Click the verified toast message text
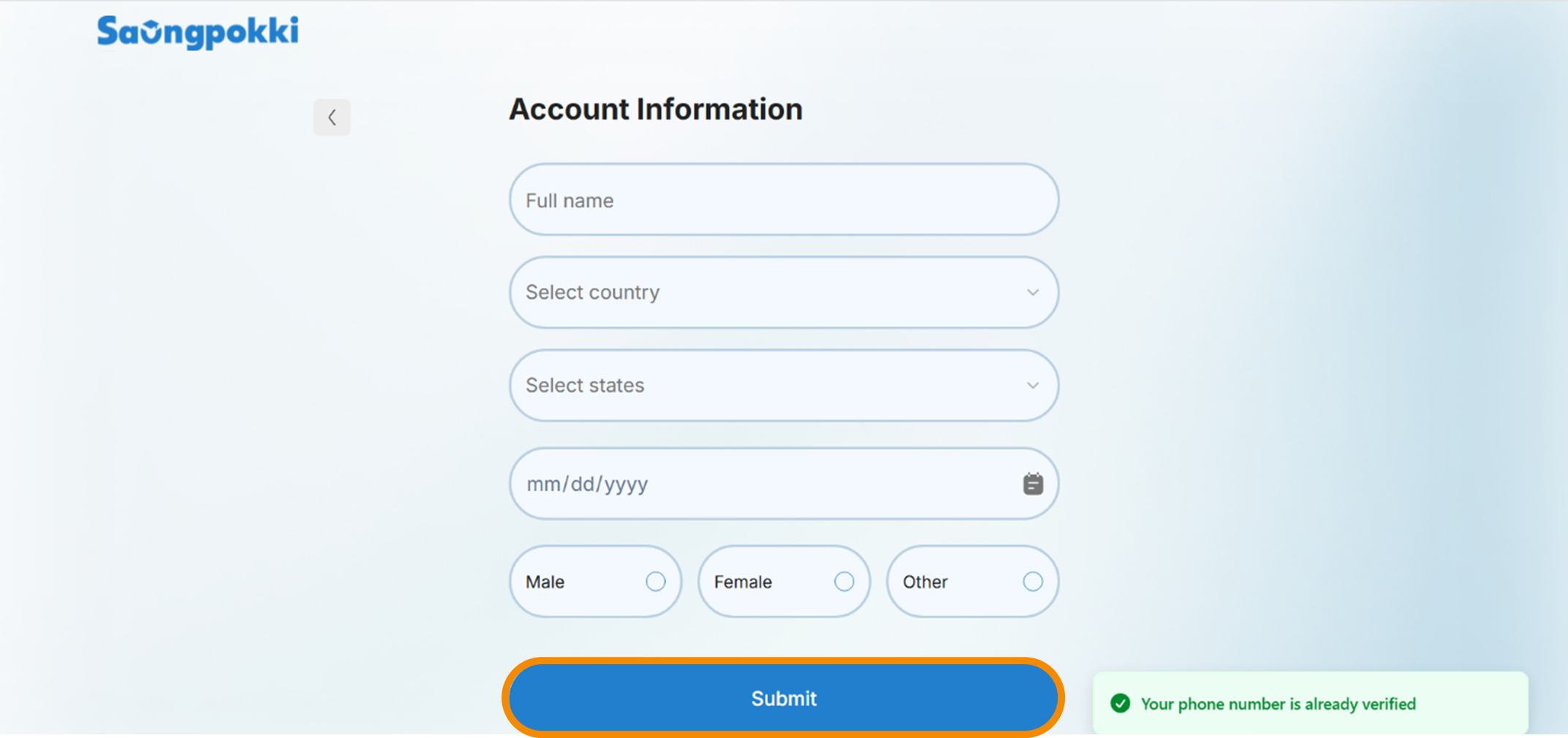Viewport: 1568px width, 738px height. coord(1279,704)
